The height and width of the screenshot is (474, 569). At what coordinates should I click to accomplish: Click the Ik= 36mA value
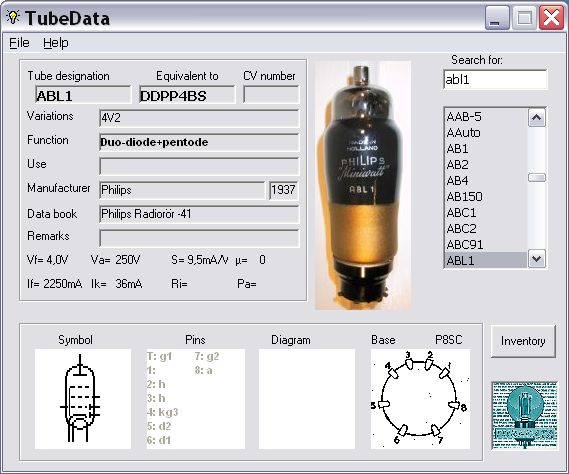pyautogui.click(x=116, y=283)
